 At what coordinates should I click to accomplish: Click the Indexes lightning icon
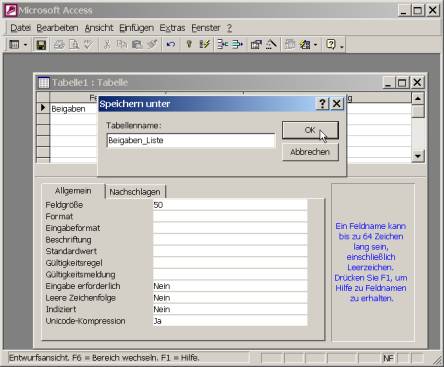(204, 44)
